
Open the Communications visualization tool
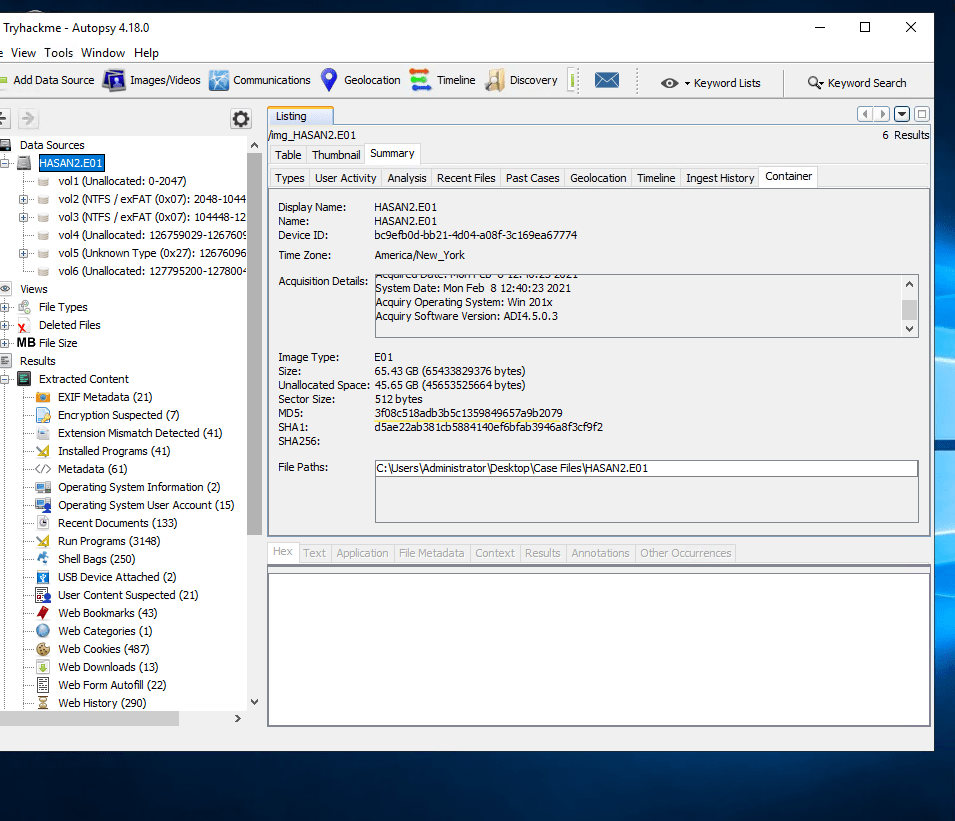pos(259,81)
